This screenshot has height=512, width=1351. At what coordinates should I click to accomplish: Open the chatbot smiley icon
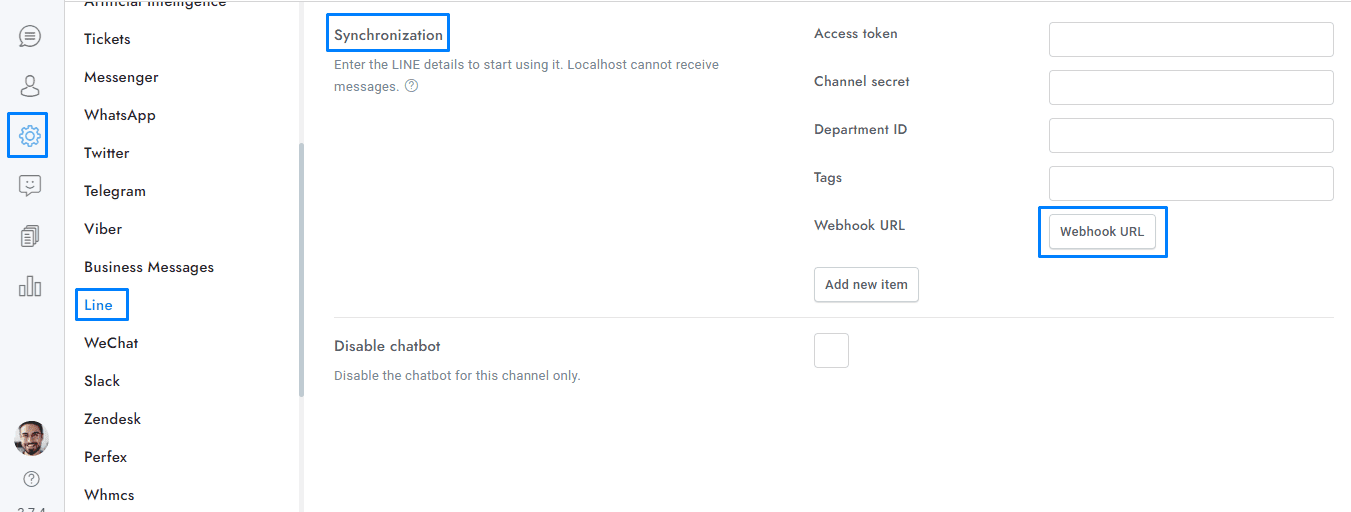tap(30, 186)
